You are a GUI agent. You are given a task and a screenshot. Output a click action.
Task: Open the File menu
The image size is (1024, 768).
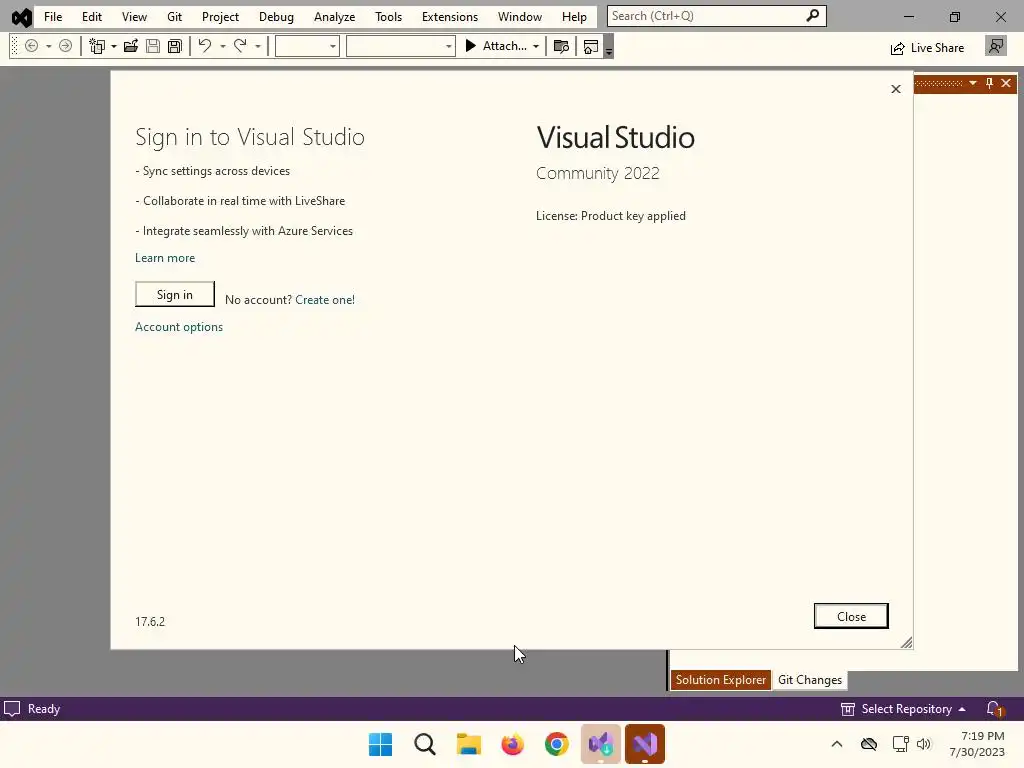(x=53, y=16)
